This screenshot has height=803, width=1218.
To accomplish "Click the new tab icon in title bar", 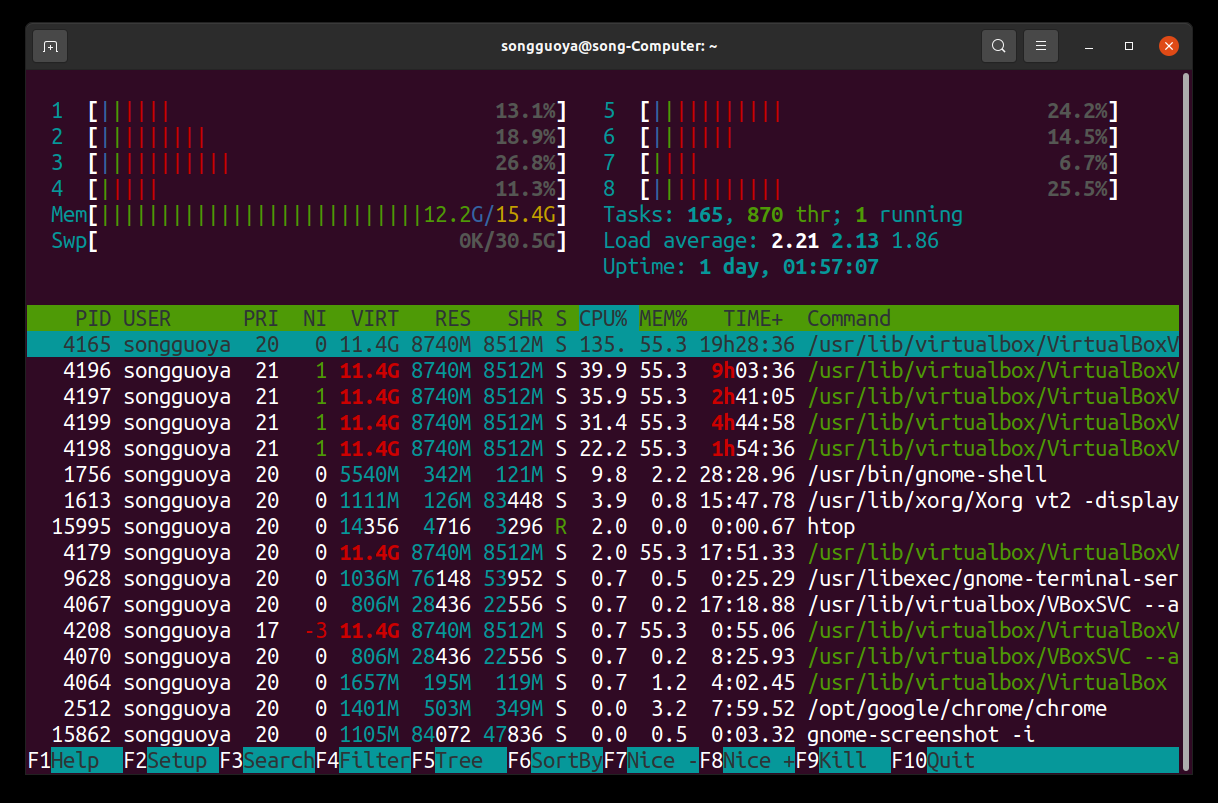I will coord(50,46).
